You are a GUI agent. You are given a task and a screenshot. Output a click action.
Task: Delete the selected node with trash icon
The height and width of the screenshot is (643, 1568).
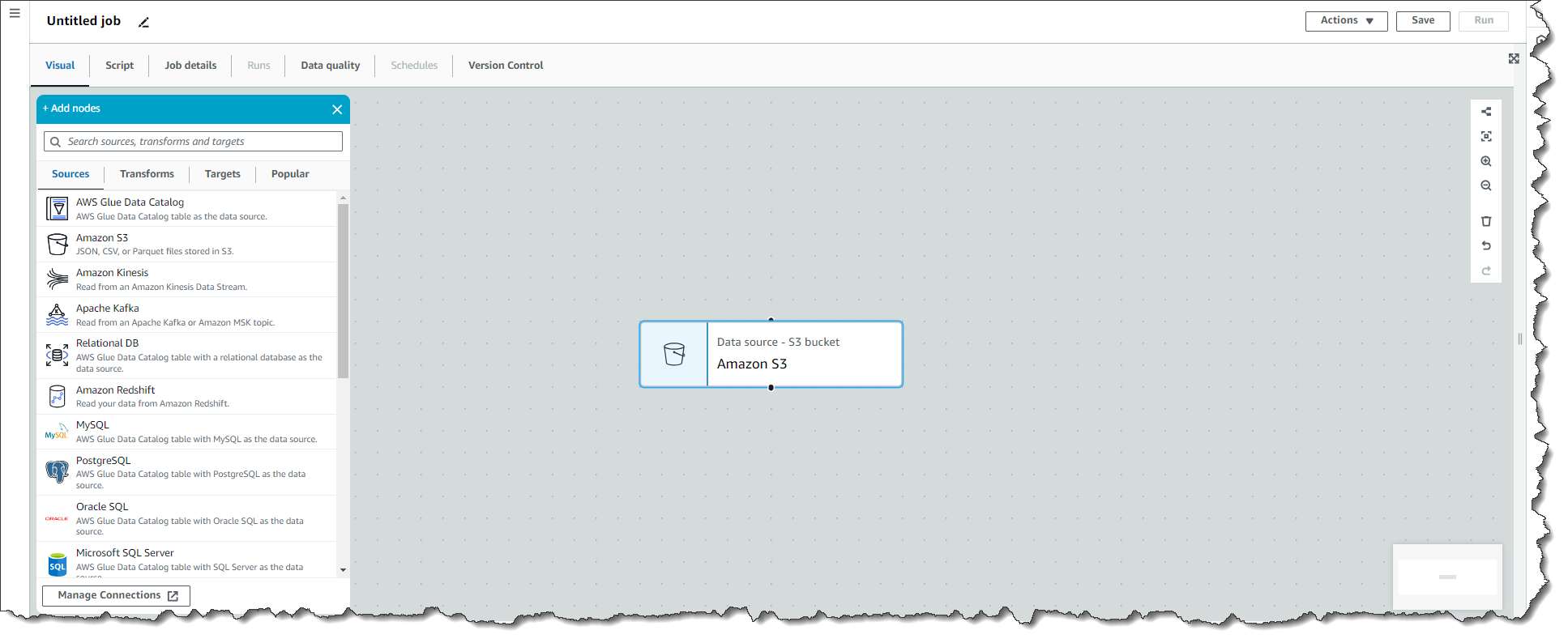click(x=1486, y=222)
